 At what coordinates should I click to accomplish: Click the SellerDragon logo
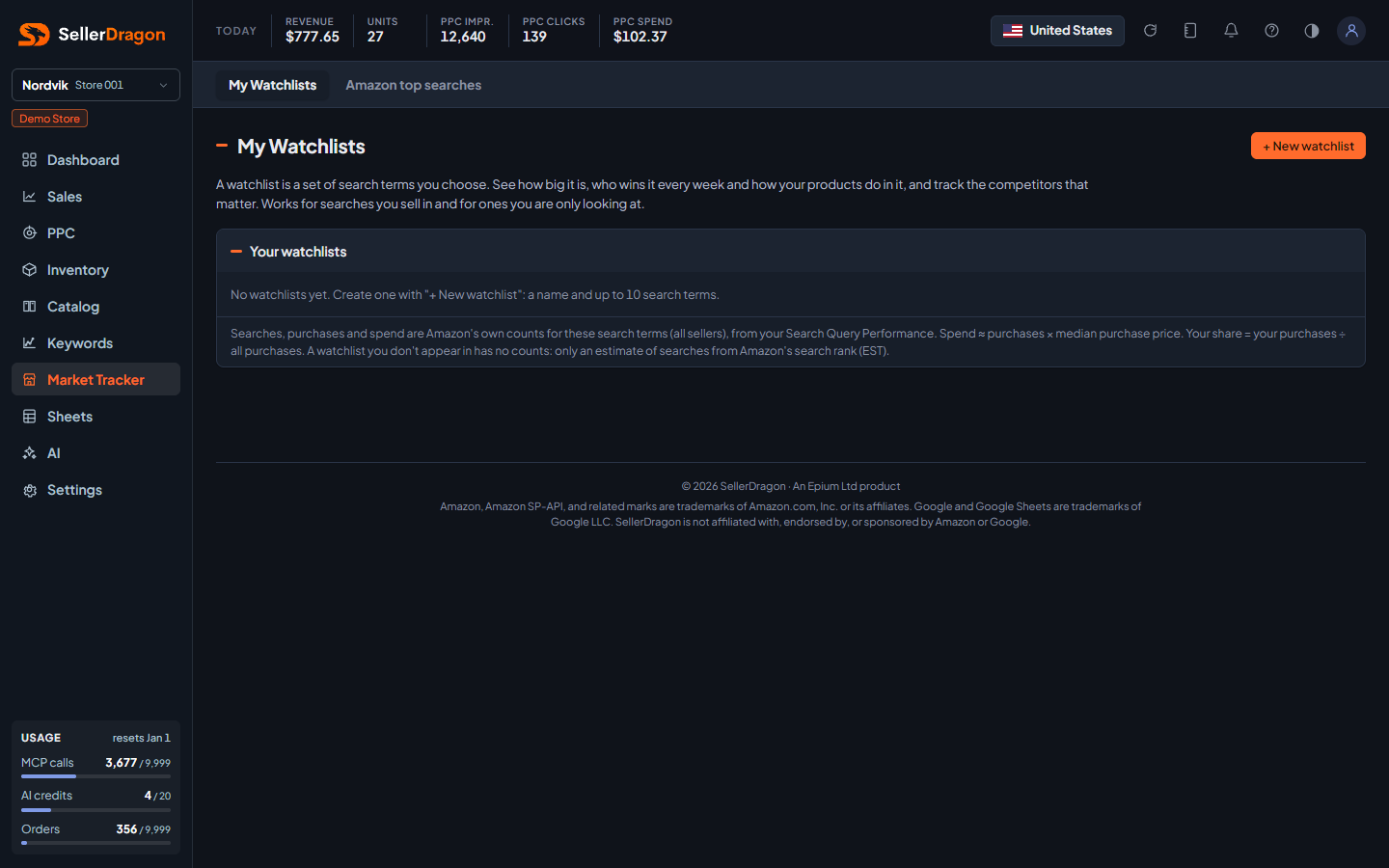click(x=93, y=35)
